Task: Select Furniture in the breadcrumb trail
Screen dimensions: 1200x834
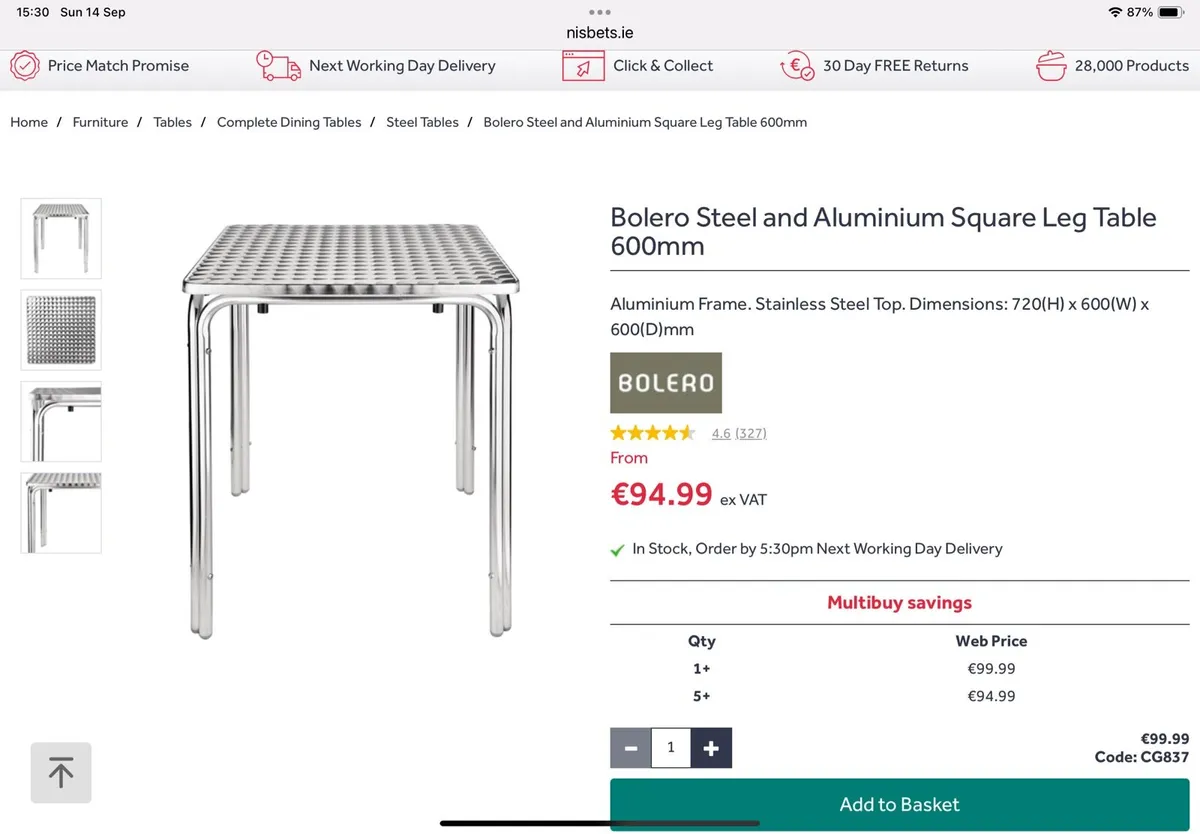Action: 100,122
